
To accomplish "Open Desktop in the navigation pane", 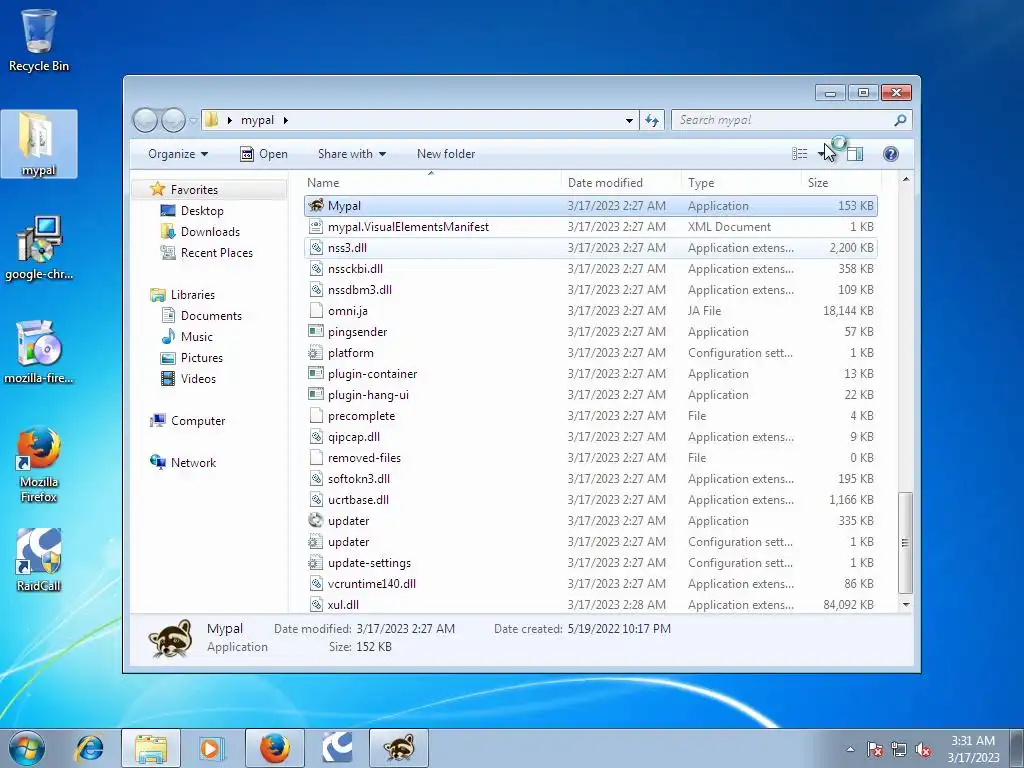I will tap(202, 211).
